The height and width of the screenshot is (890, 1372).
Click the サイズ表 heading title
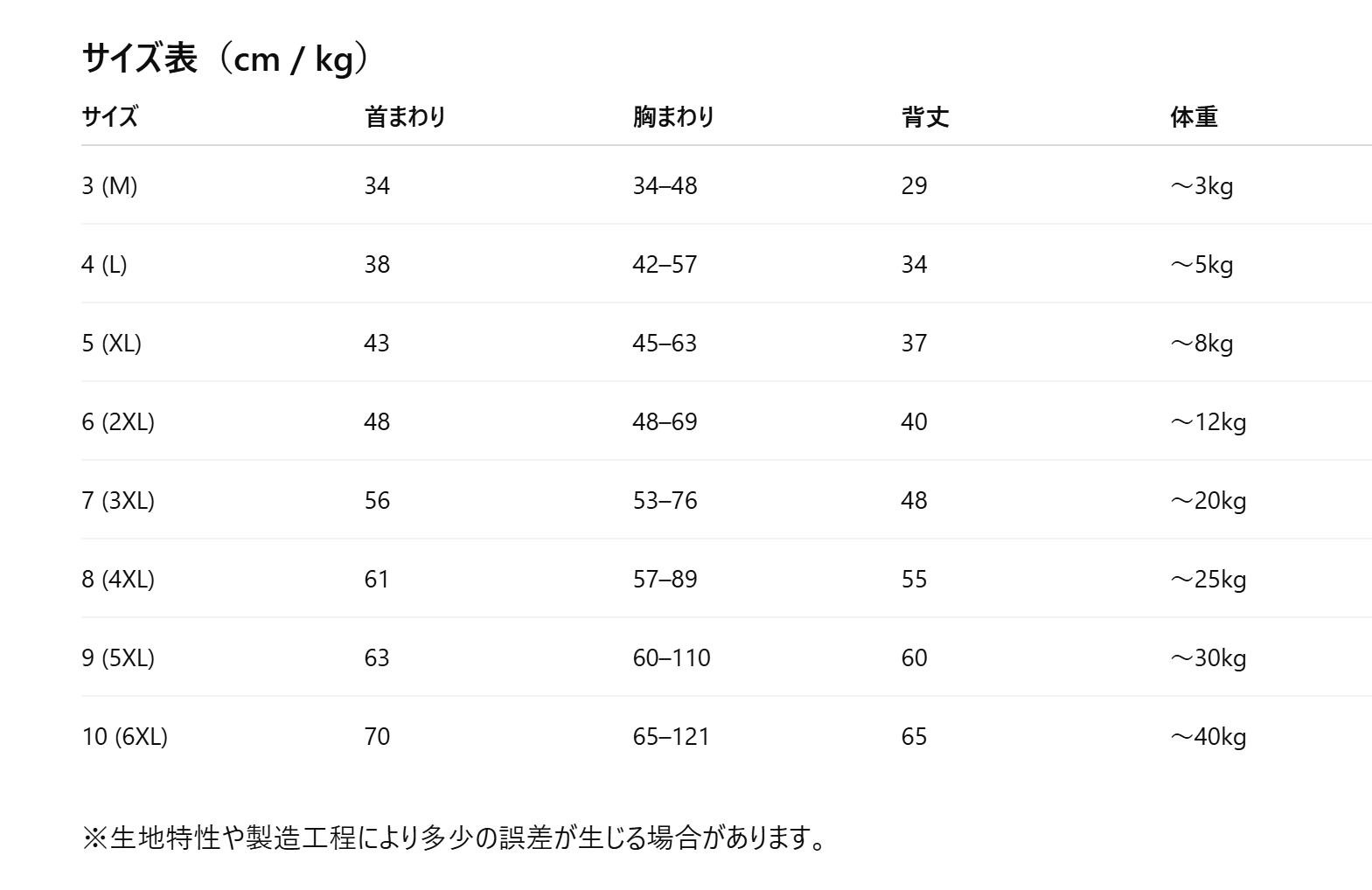click(226, 59)
